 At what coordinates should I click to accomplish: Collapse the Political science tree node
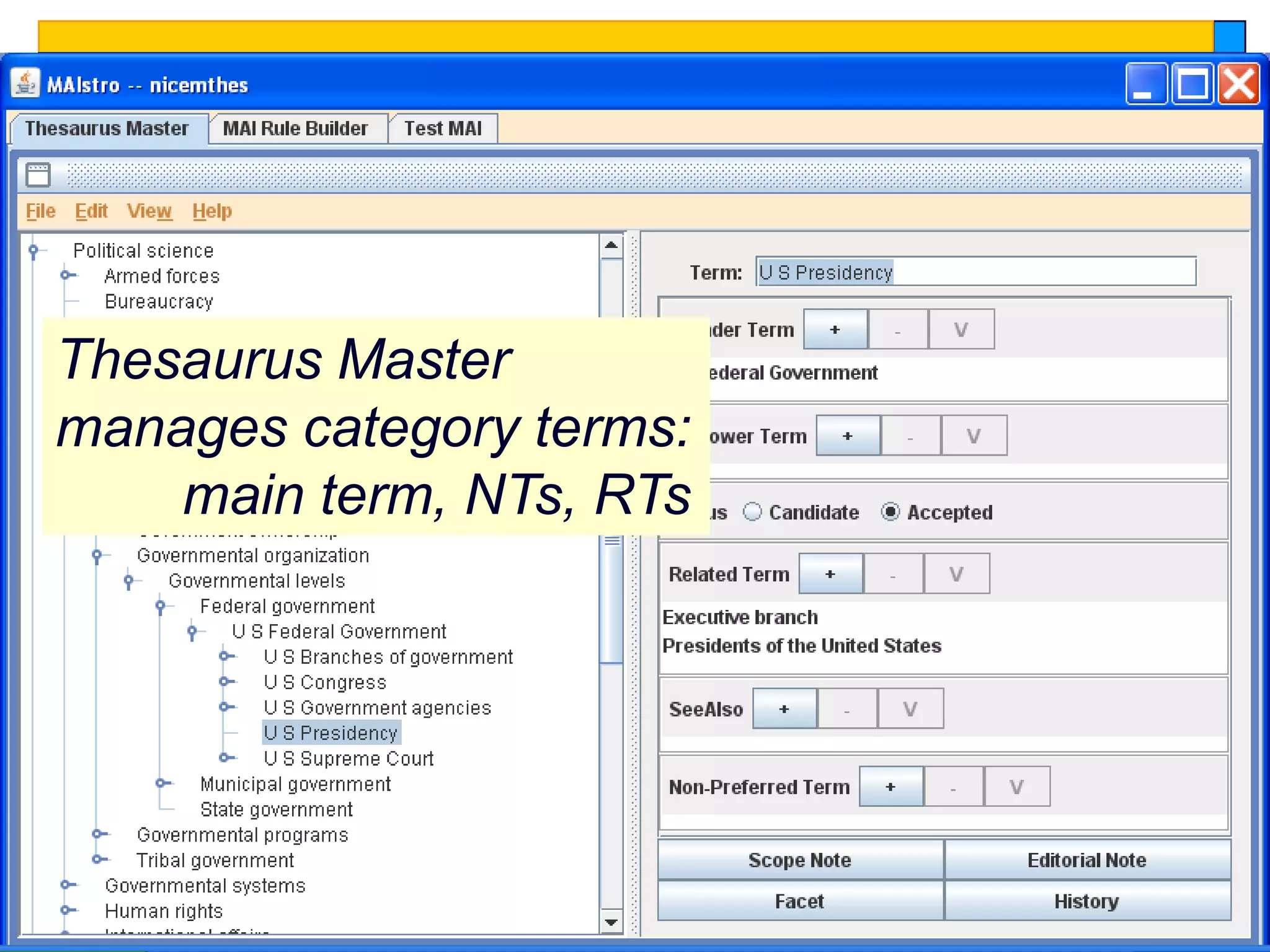34,250
